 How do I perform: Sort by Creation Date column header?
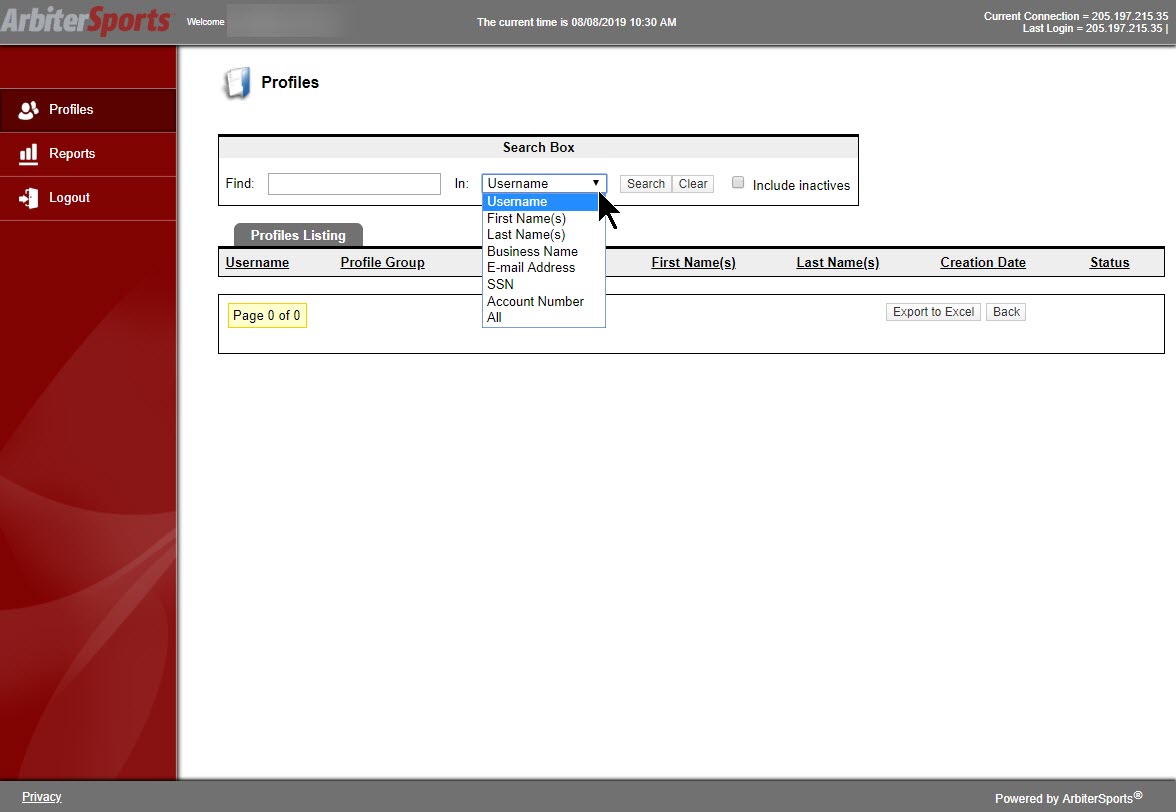[982, 262]
